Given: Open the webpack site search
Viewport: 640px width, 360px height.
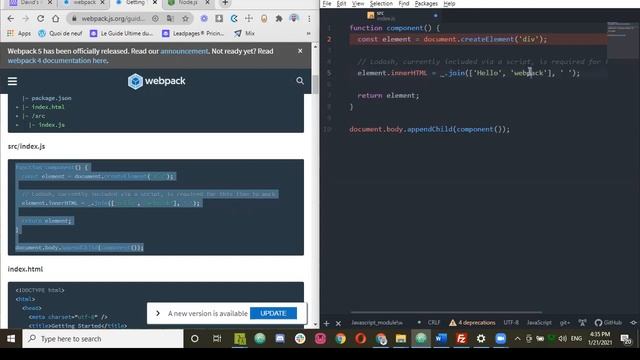Looking at the screenshot, I should (x=300, y=81).
